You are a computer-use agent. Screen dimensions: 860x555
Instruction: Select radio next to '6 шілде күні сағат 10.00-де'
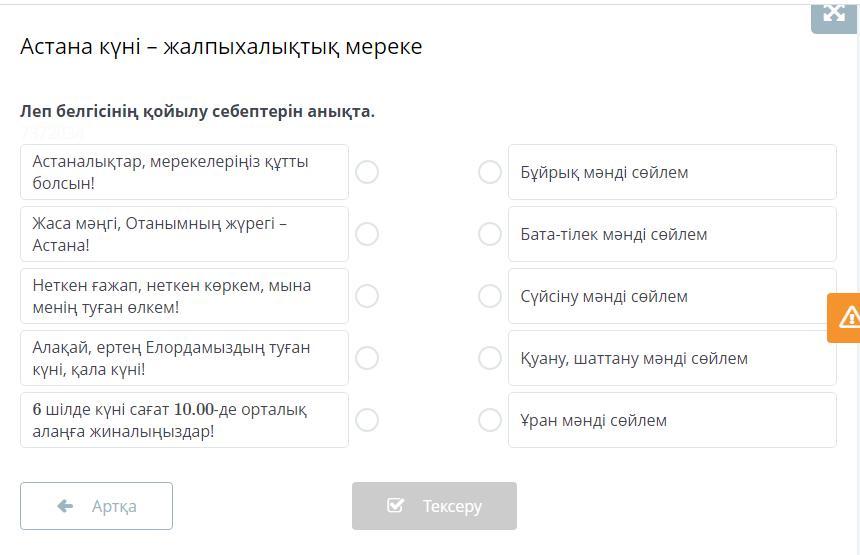tap(367, 420)
